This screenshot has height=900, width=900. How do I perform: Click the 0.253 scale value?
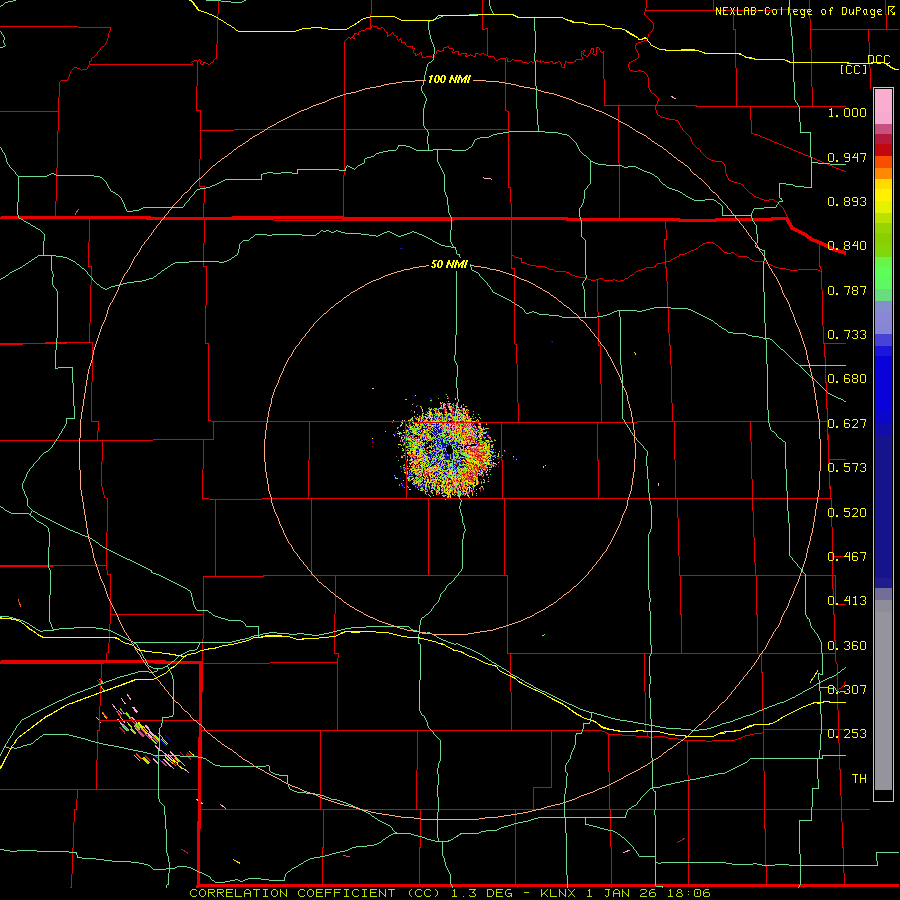point(847,734)
